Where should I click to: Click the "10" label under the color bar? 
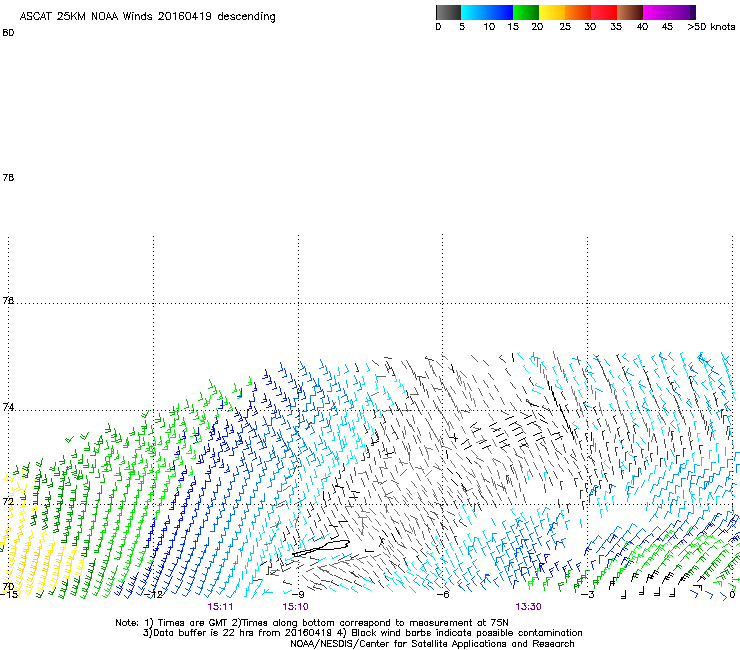489,27
